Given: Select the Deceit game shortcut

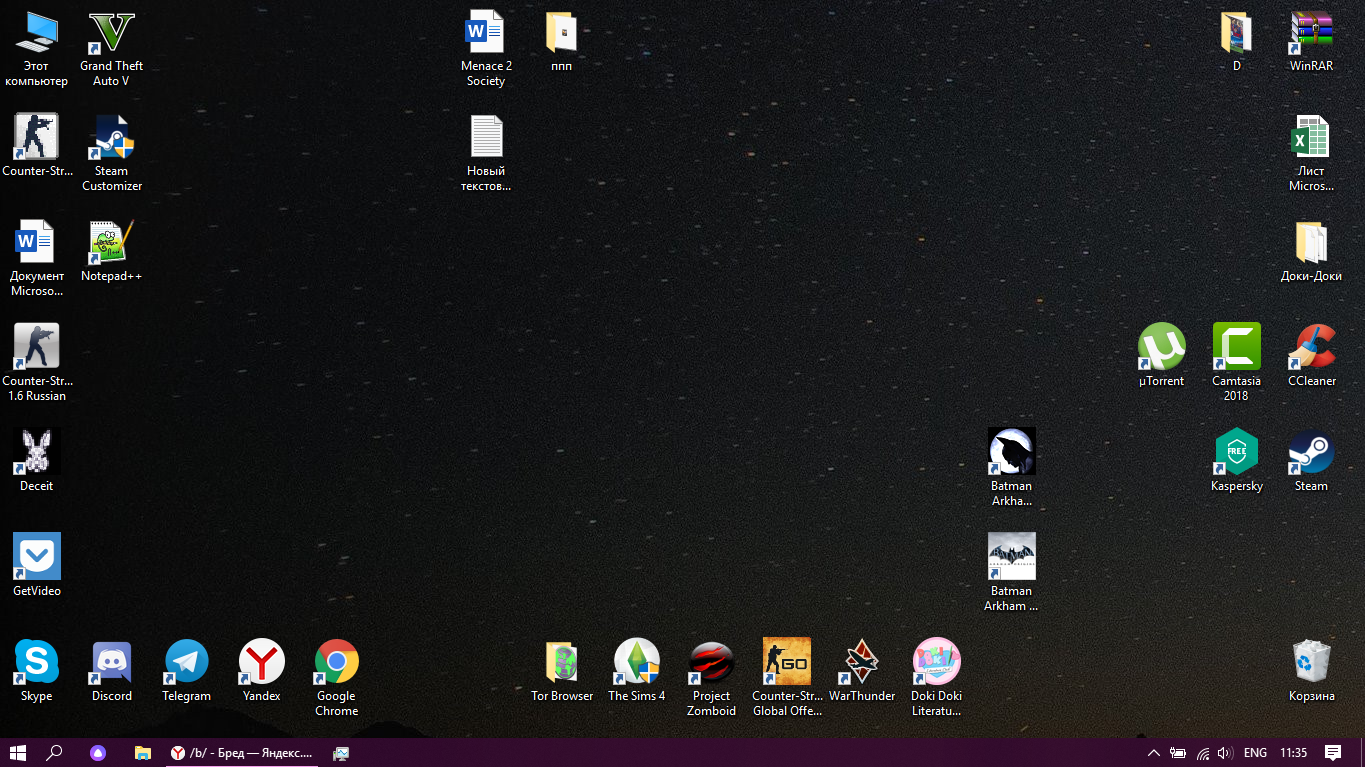Looking at the screenshot, I should point(36,461).
